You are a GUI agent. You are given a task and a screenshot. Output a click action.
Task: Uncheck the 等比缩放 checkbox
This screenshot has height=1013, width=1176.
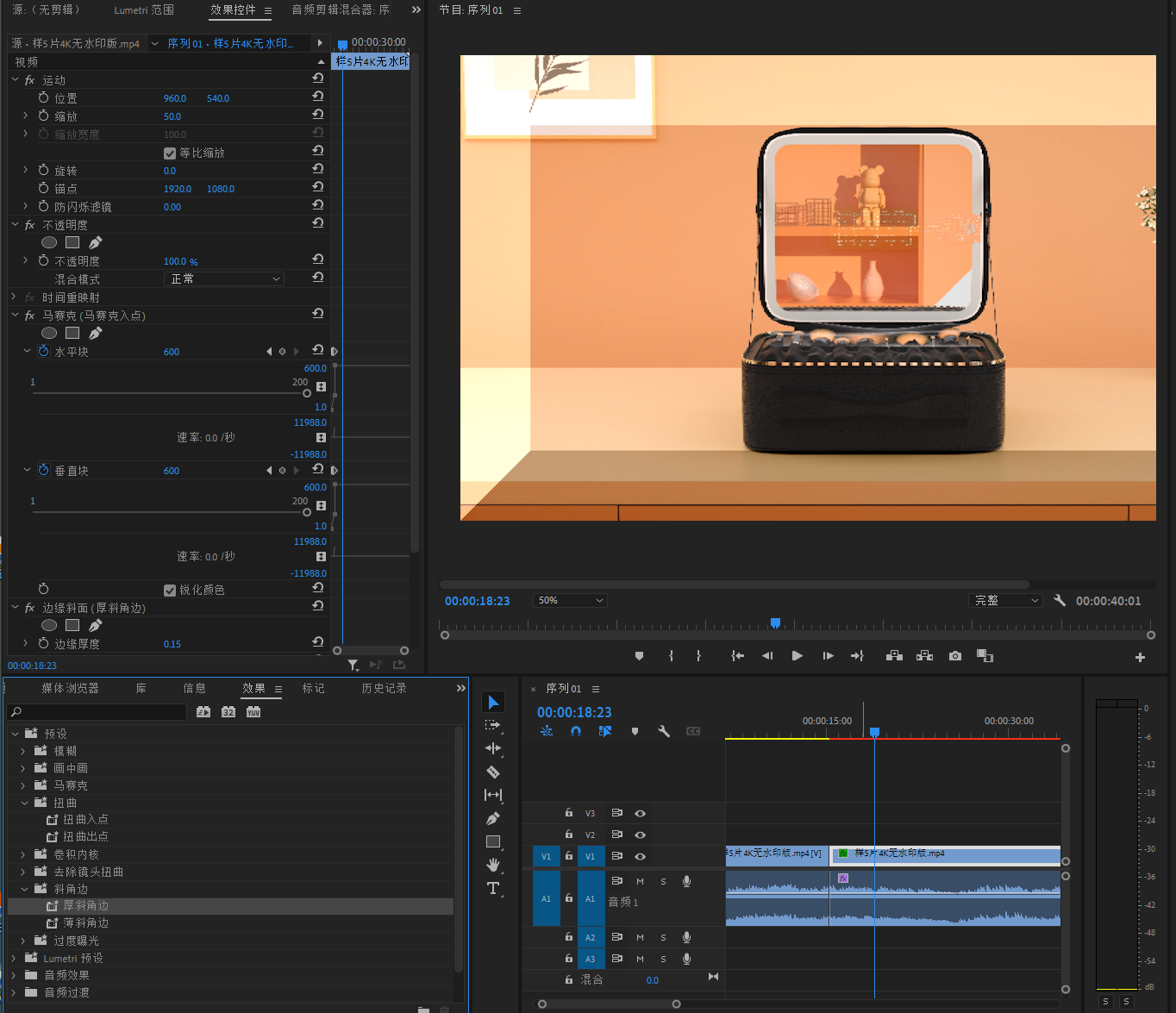170,153
